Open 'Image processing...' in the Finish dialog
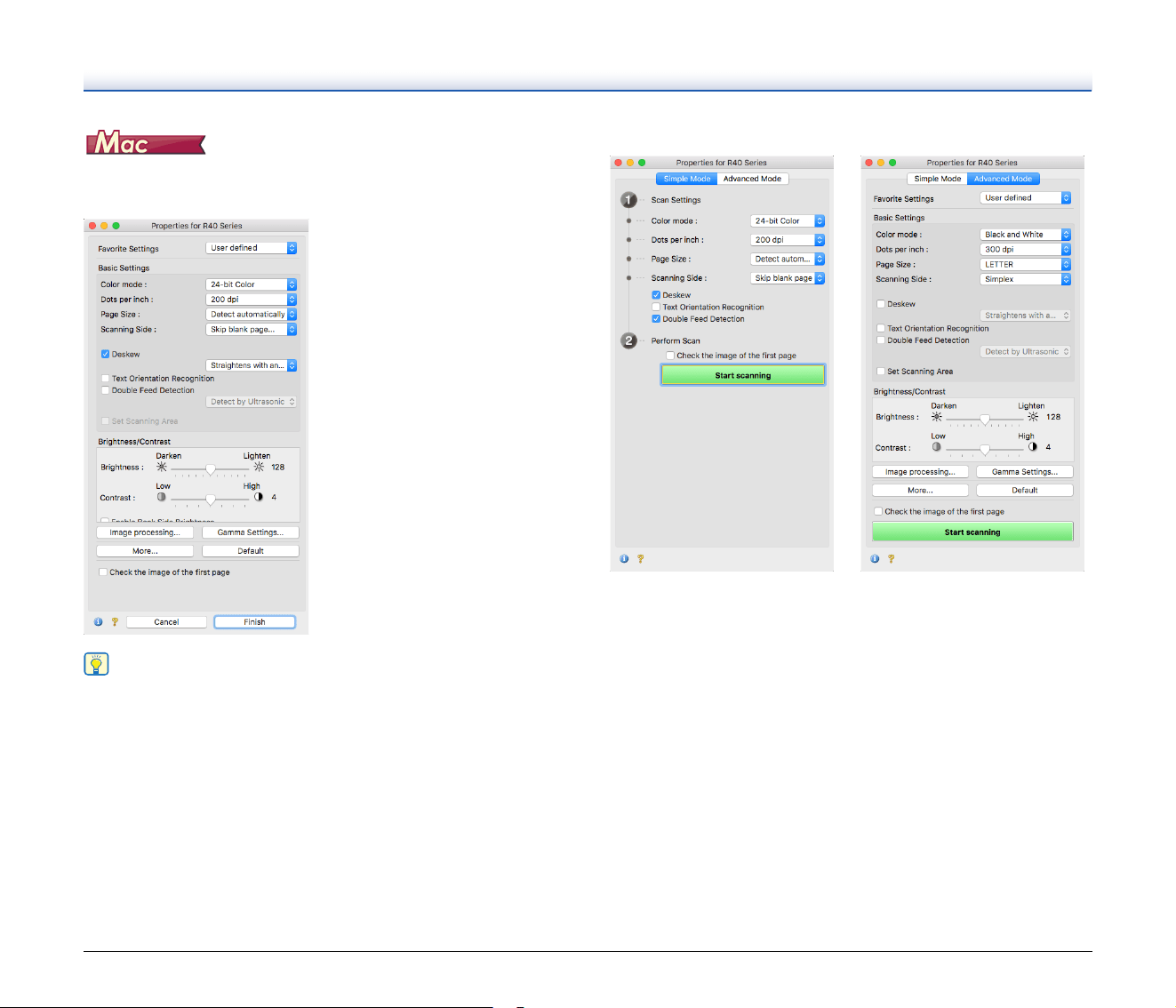 click(x=145, y=532)
